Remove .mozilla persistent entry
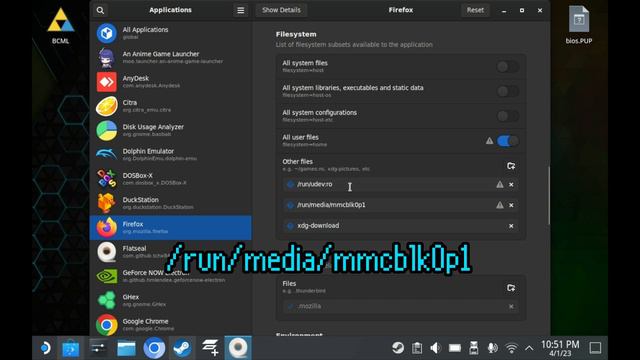Screen dimensions: 640x360 (x=511, y=307)
